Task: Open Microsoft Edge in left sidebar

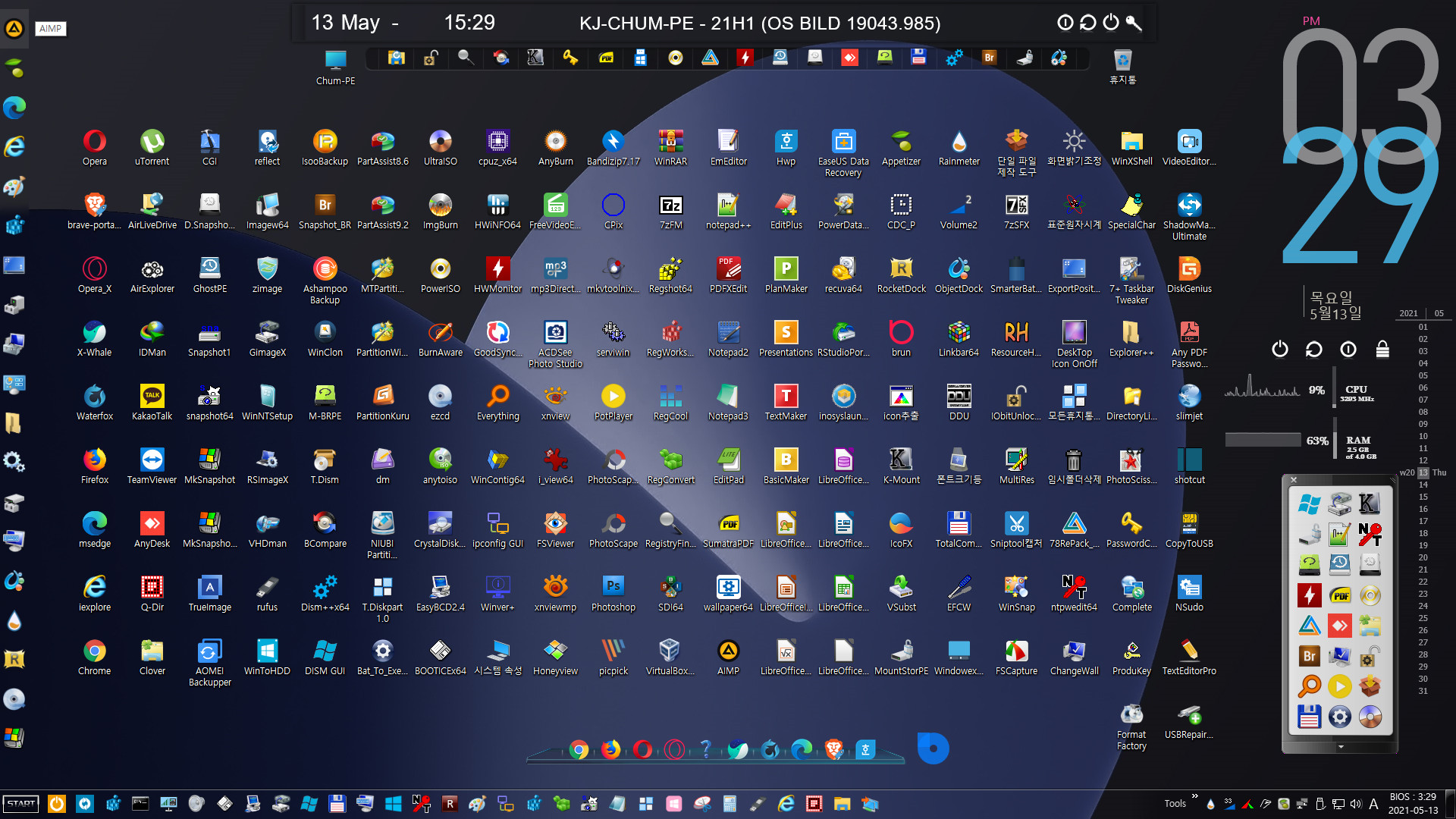Action: coord(14,108)
